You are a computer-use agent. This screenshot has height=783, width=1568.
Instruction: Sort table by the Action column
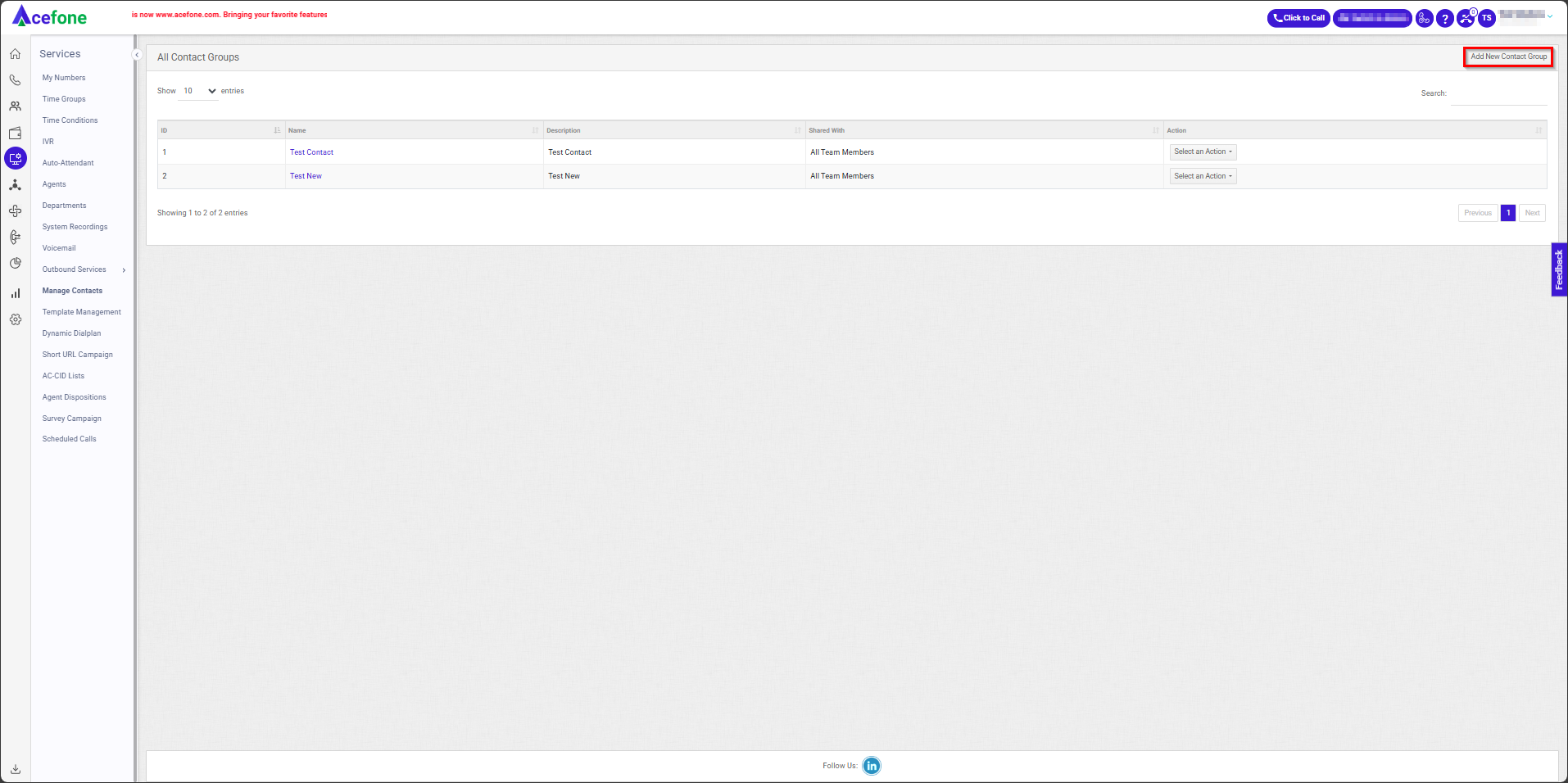pos(1355,130)
